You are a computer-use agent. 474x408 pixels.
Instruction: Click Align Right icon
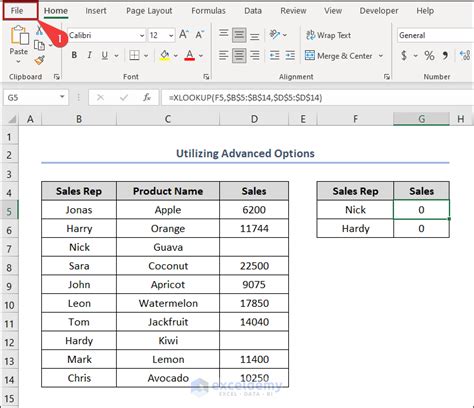point(254,55)
